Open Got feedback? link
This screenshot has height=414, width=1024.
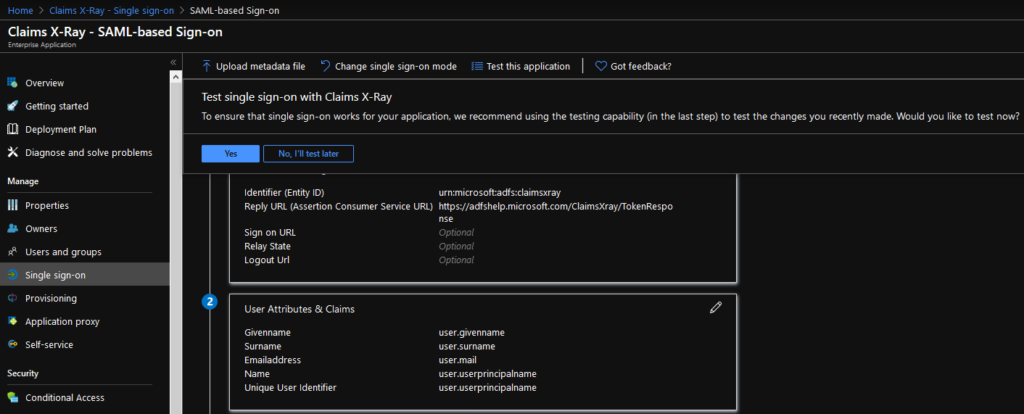click(633, 66)
